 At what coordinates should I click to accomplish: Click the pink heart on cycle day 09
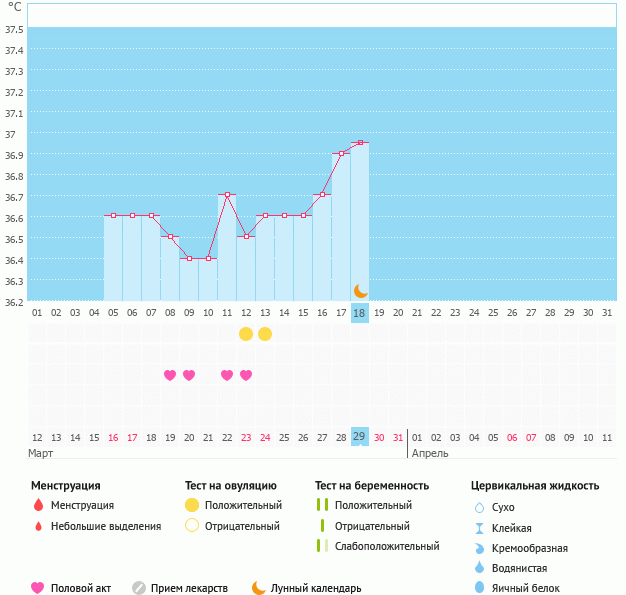click(x=189, y=375)
